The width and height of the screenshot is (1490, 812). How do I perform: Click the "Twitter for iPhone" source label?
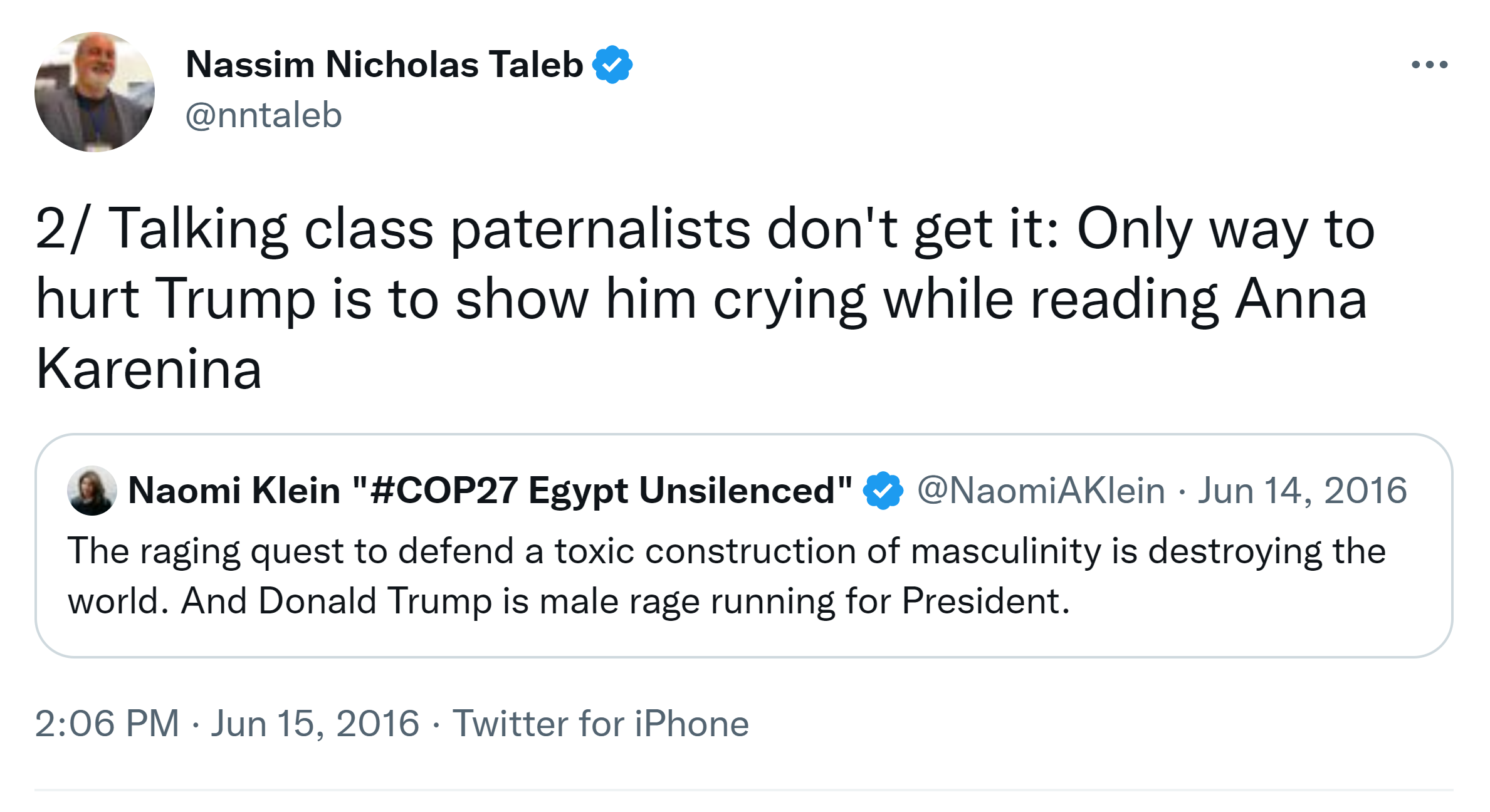(601, 724)
